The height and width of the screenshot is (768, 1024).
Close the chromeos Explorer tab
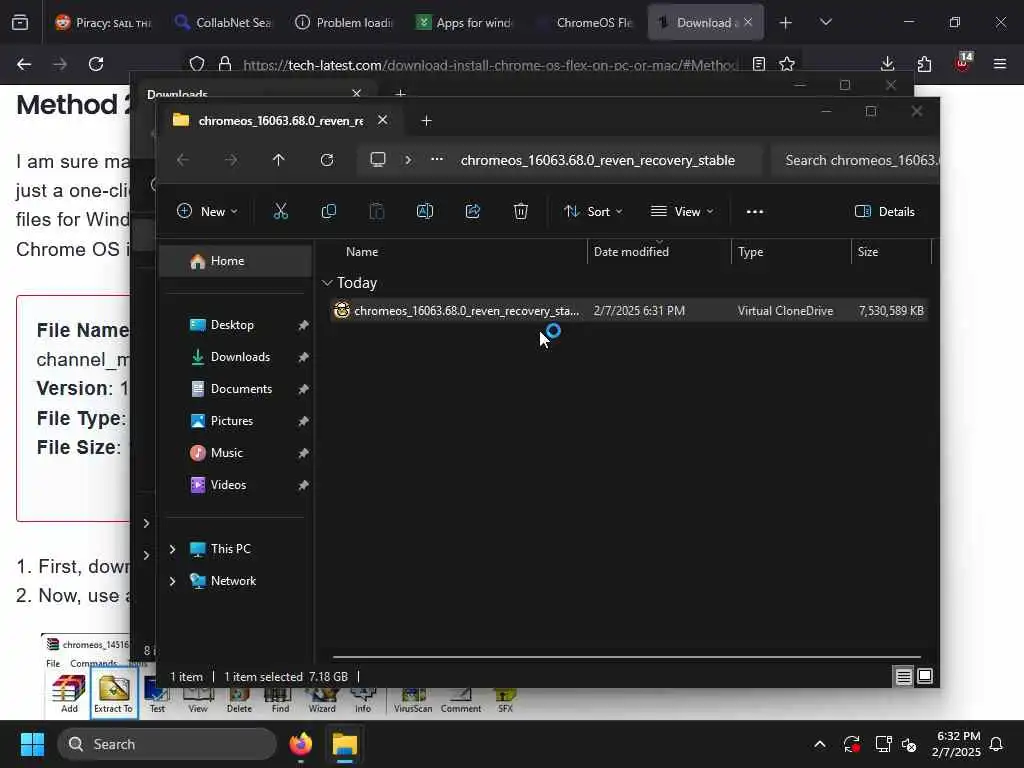383,120
